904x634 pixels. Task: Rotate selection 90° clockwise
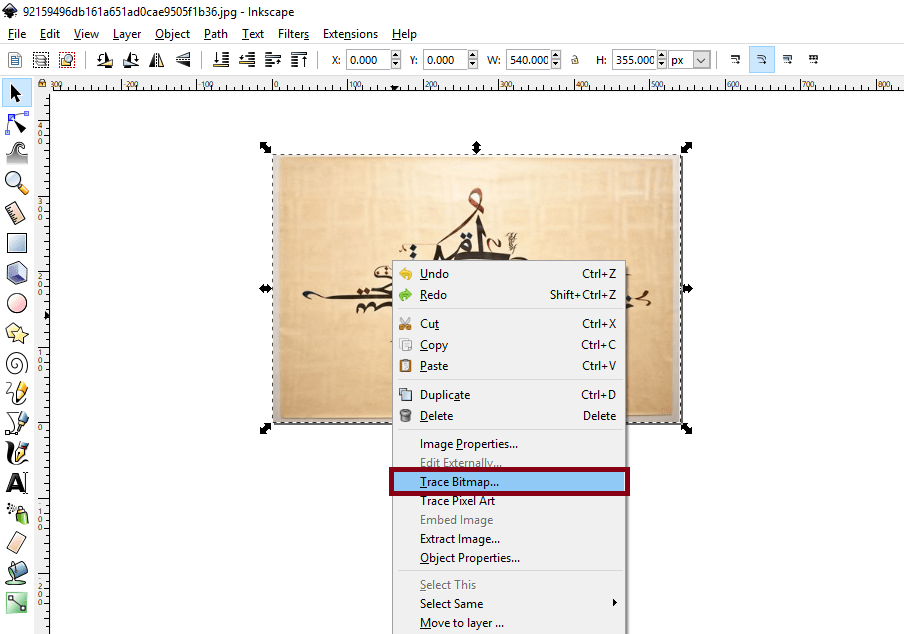(131, 60)
